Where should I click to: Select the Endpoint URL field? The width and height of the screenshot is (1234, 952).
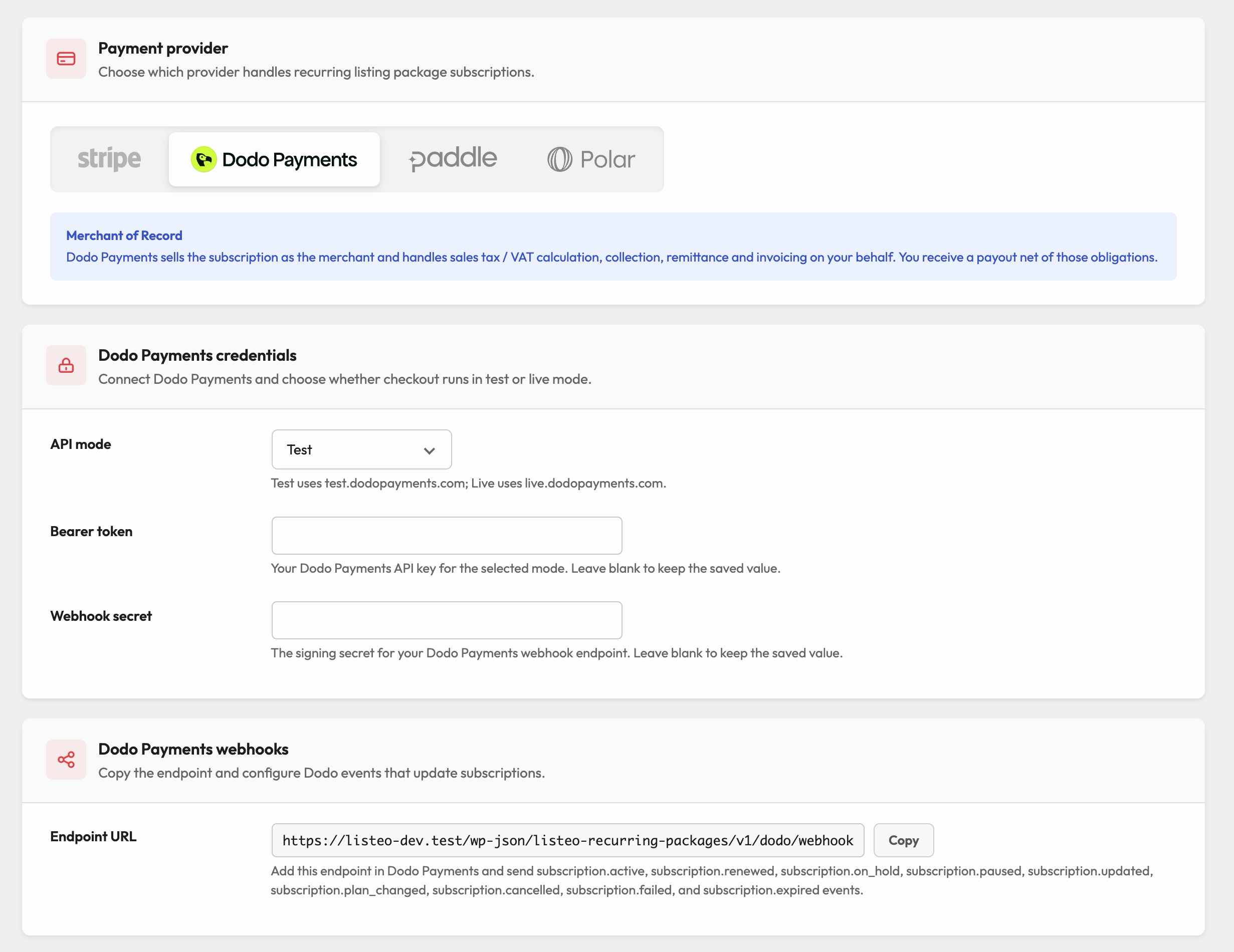click(x=568, y=840)
